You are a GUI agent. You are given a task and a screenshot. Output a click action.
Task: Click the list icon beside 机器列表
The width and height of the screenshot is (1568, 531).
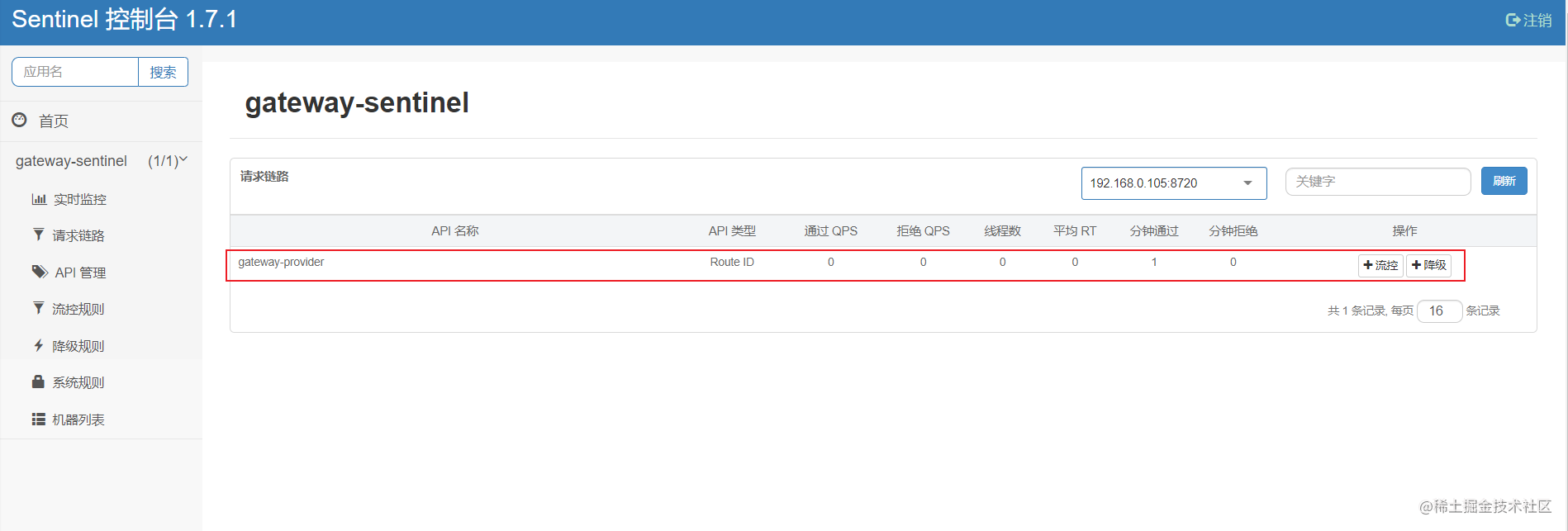pyautogui.click(x=38, y=419)
